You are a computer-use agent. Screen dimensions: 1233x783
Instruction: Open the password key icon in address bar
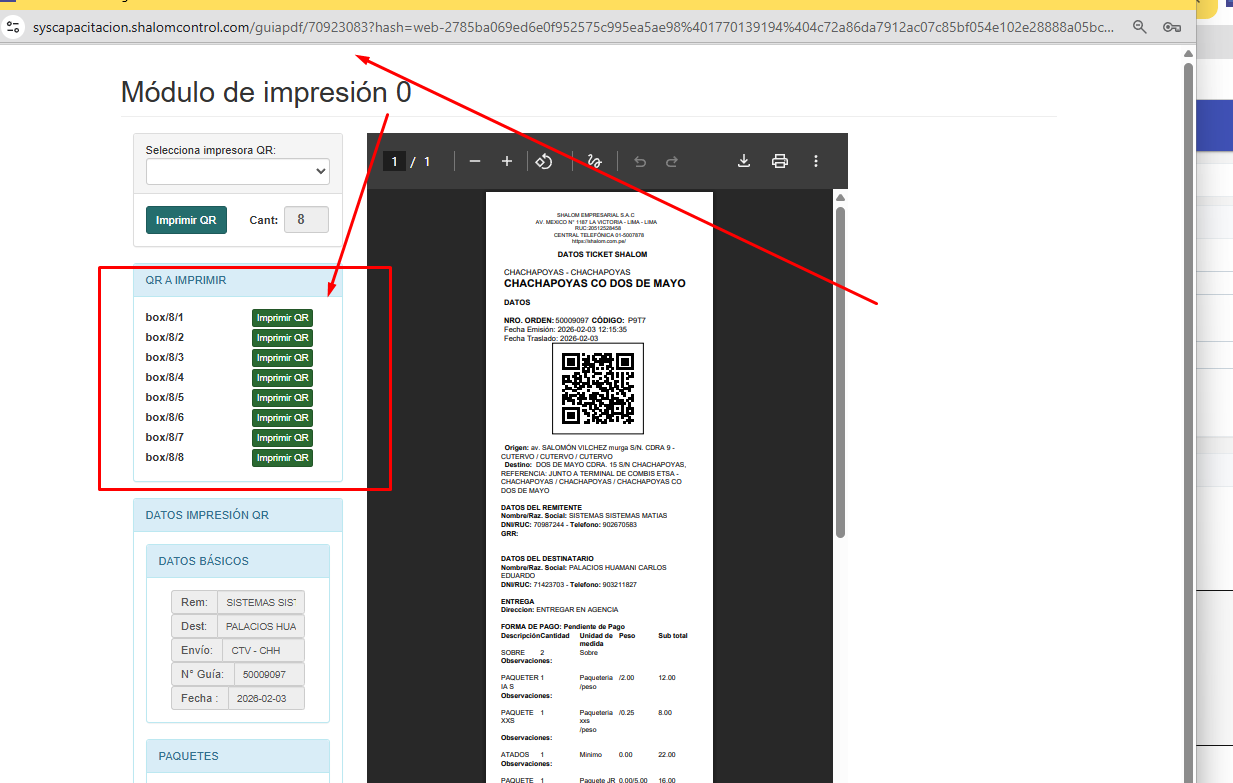point(1172,28)
